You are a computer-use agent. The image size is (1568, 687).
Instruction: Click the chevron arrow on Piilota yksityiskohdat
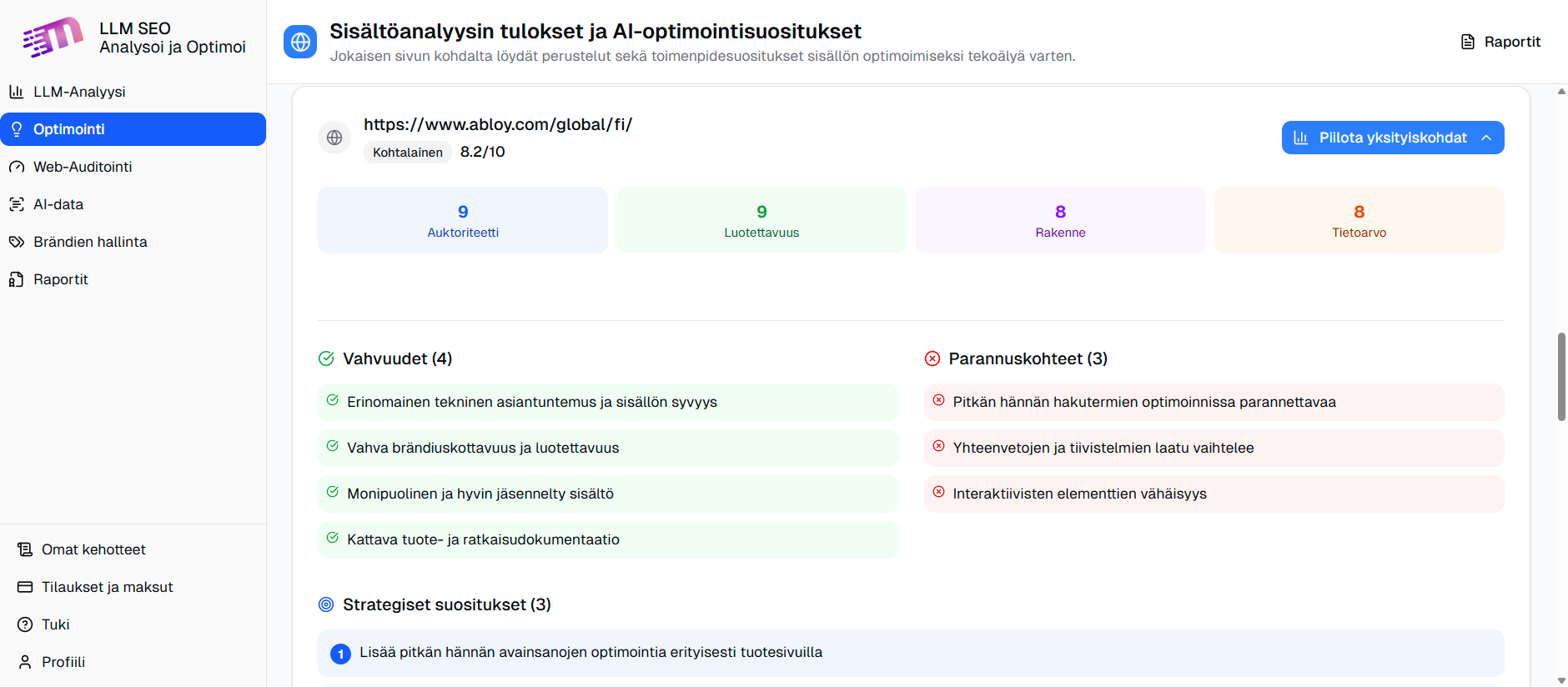tap(1486, 138)
